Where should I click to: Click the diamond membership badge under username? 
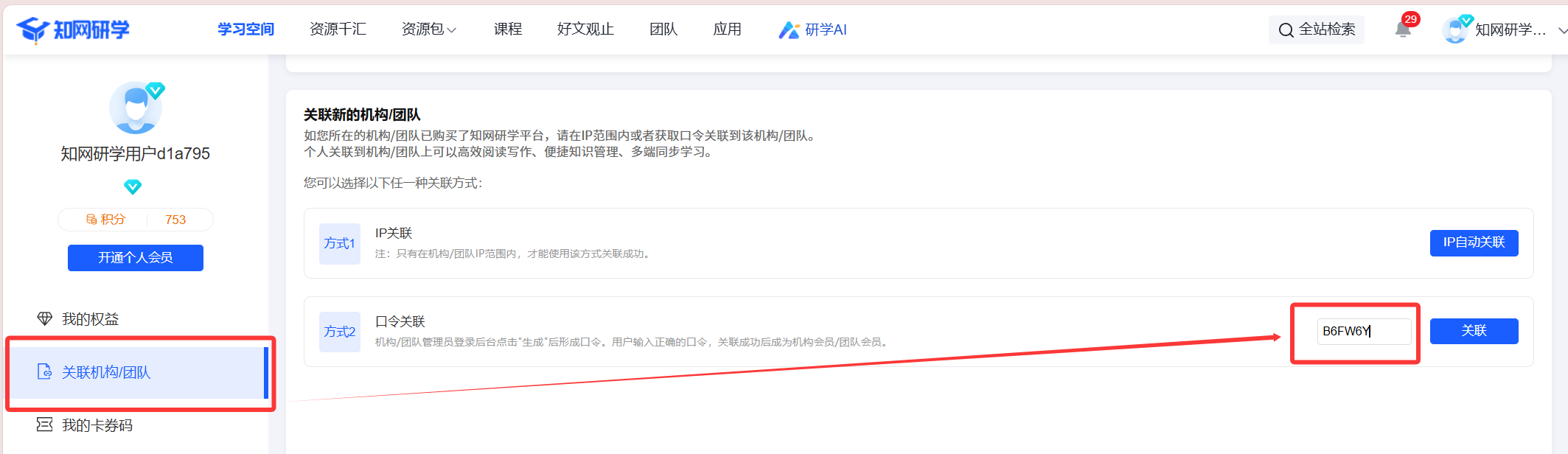tap(133, 186)
